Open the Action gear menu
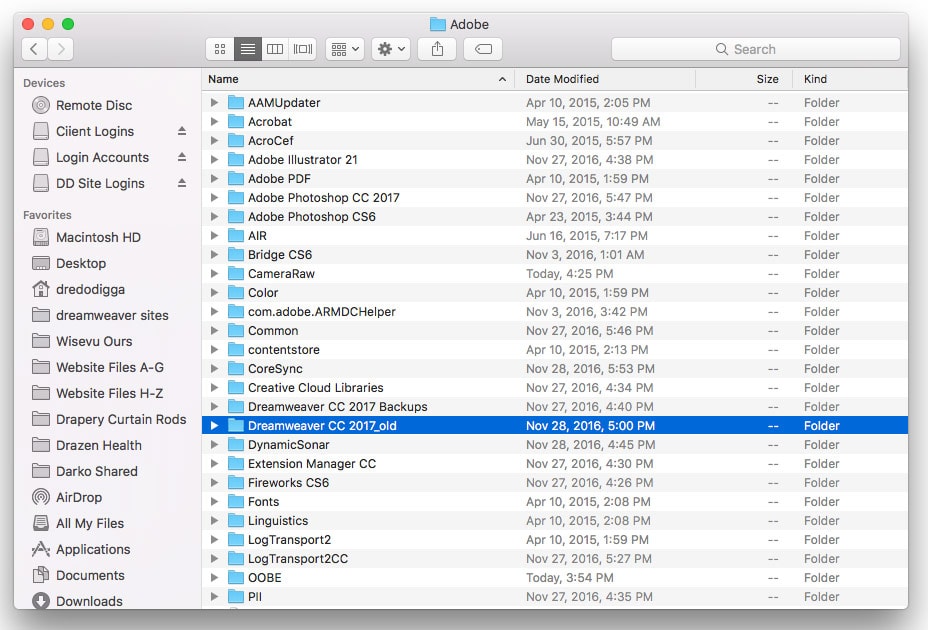 tap(391, 49)
